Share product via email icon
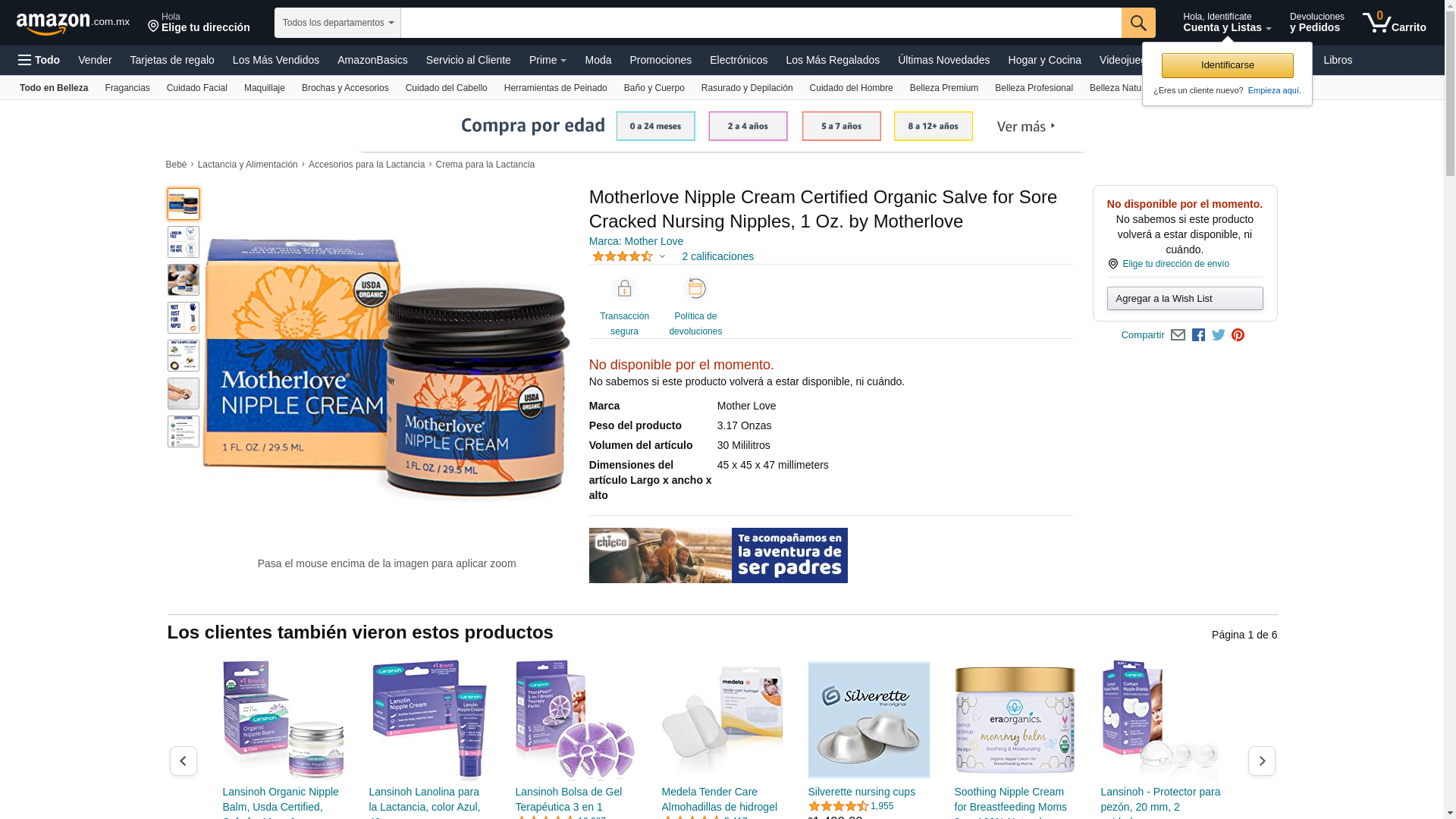 1178,335
